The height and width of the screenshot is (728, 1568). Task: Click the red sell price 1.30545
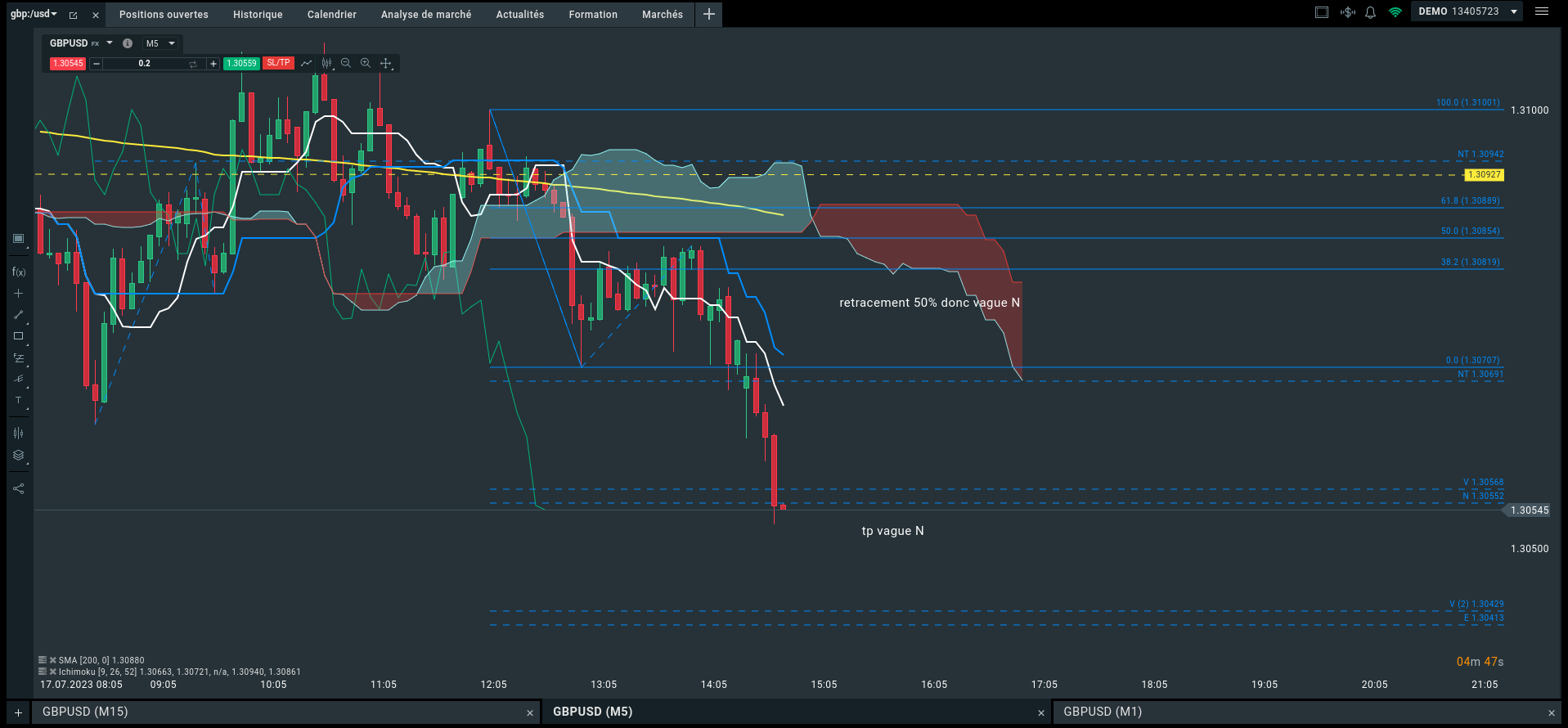click(68, 63)
